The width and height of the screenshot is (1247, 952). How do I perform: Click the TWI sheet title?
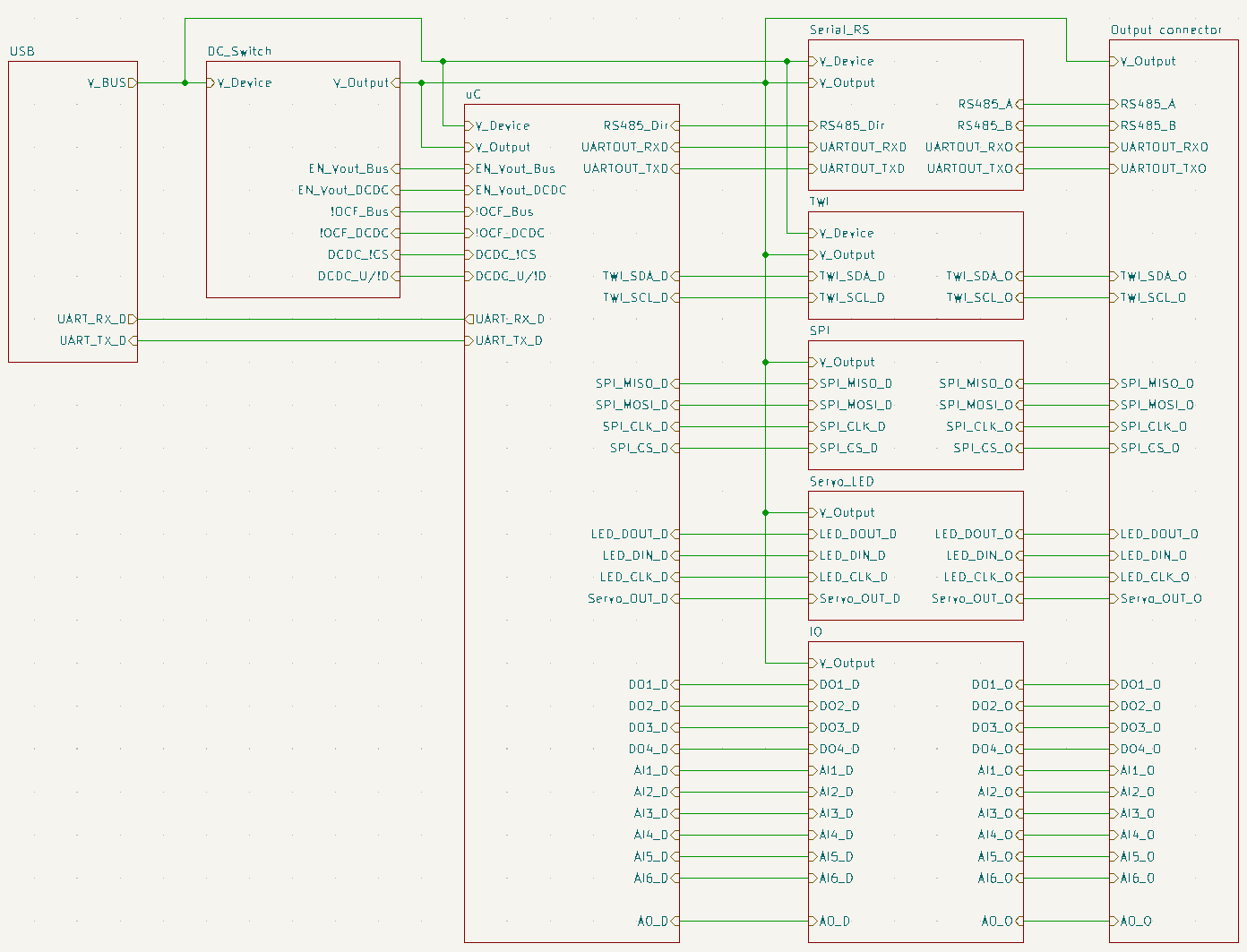click(x=820, y=202)
